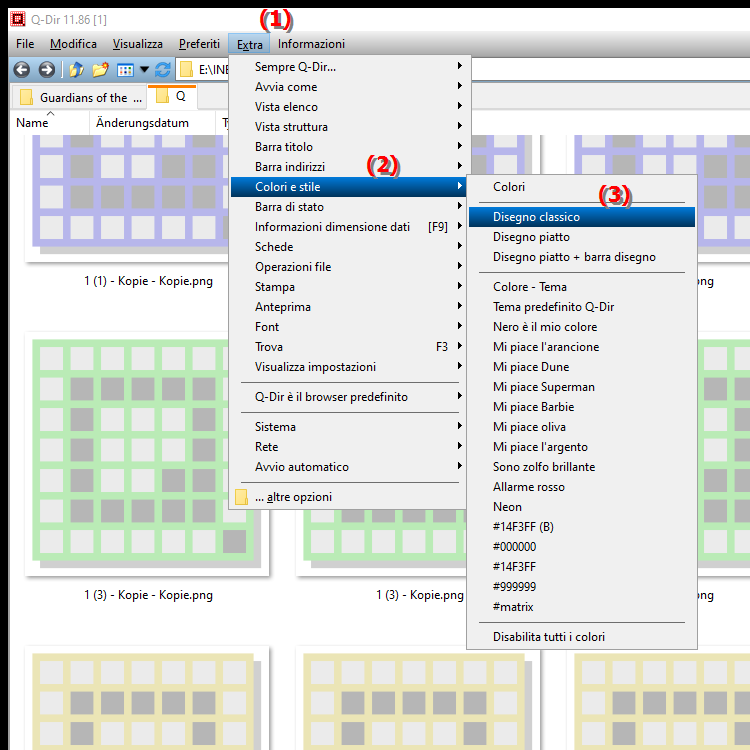
Task: Click the folder icon in address bar
Action: tap(186, 70)
